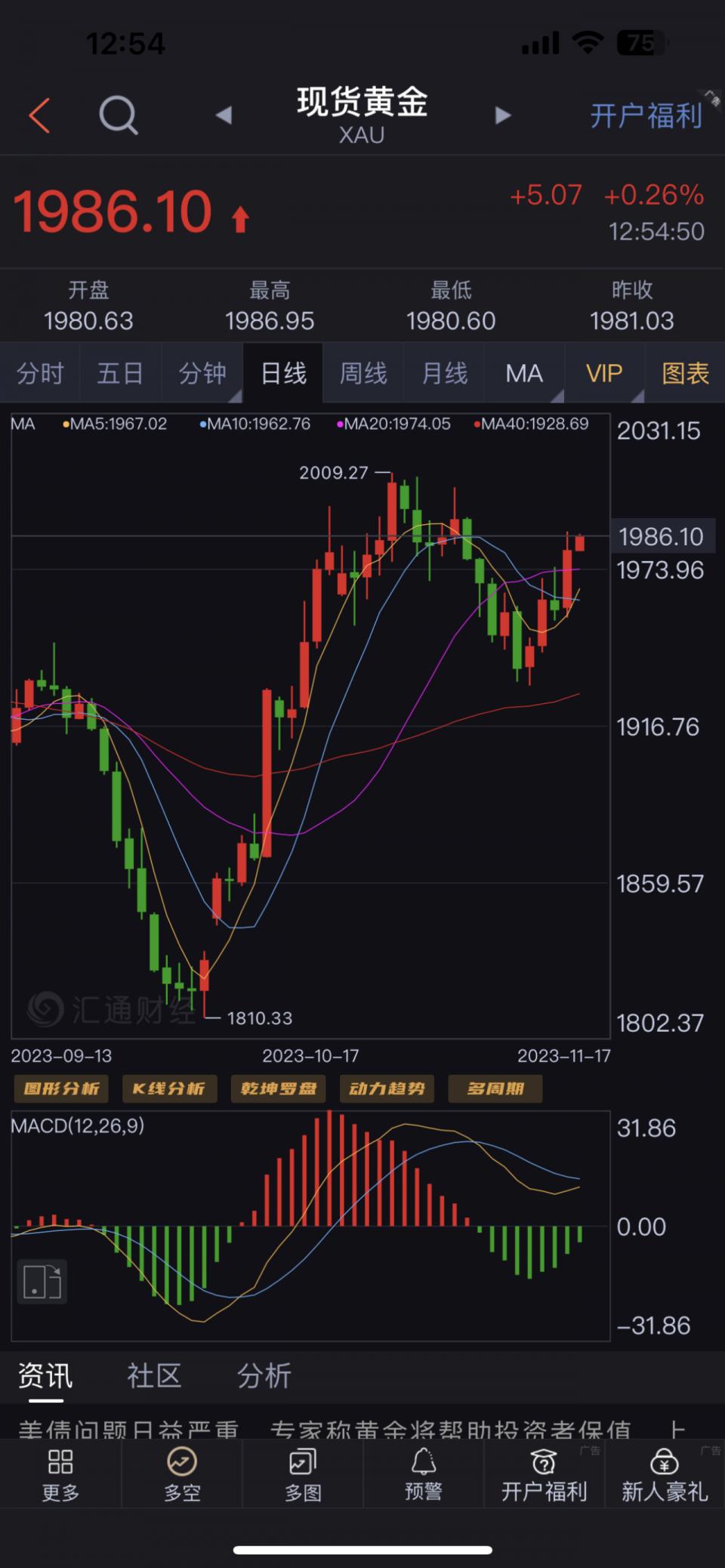Open the search magnifier
Image resolution: width=725 pixels, height=1568 pixels.
pyautogui.click(x=119, y=116)
